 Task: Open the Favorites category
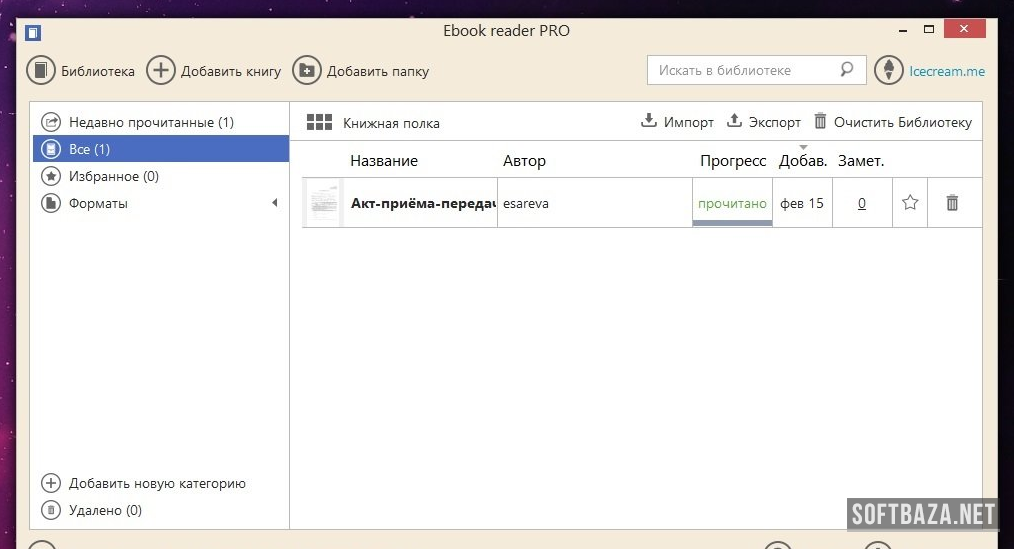coord(113,176)
